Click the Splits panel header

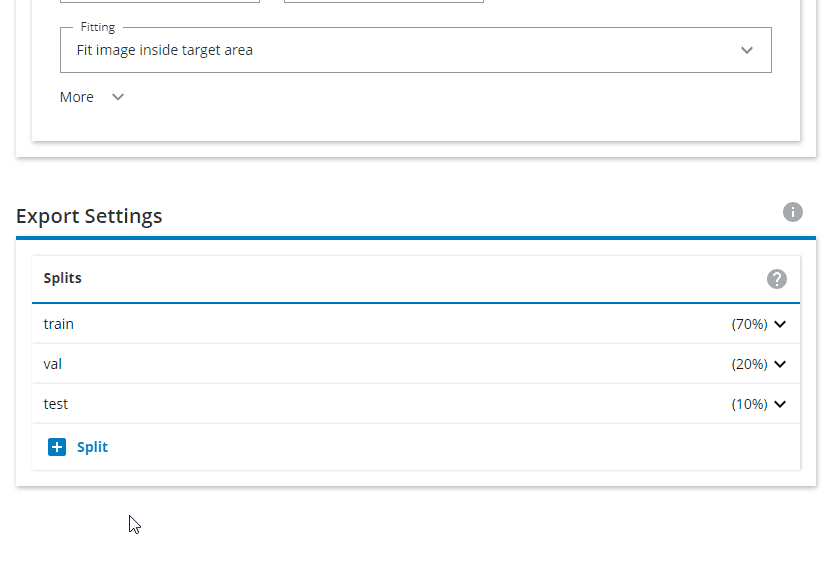point(63,278)
